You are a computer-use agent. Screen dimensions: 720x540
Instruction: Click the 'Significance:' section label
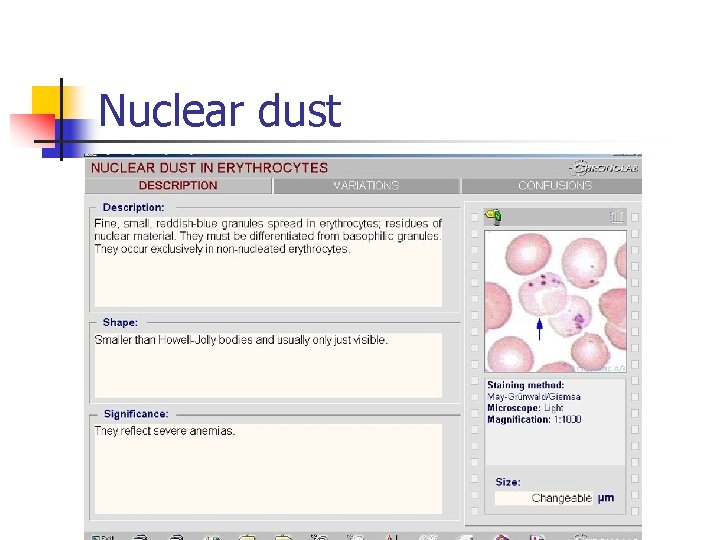(x=136, y=414)
